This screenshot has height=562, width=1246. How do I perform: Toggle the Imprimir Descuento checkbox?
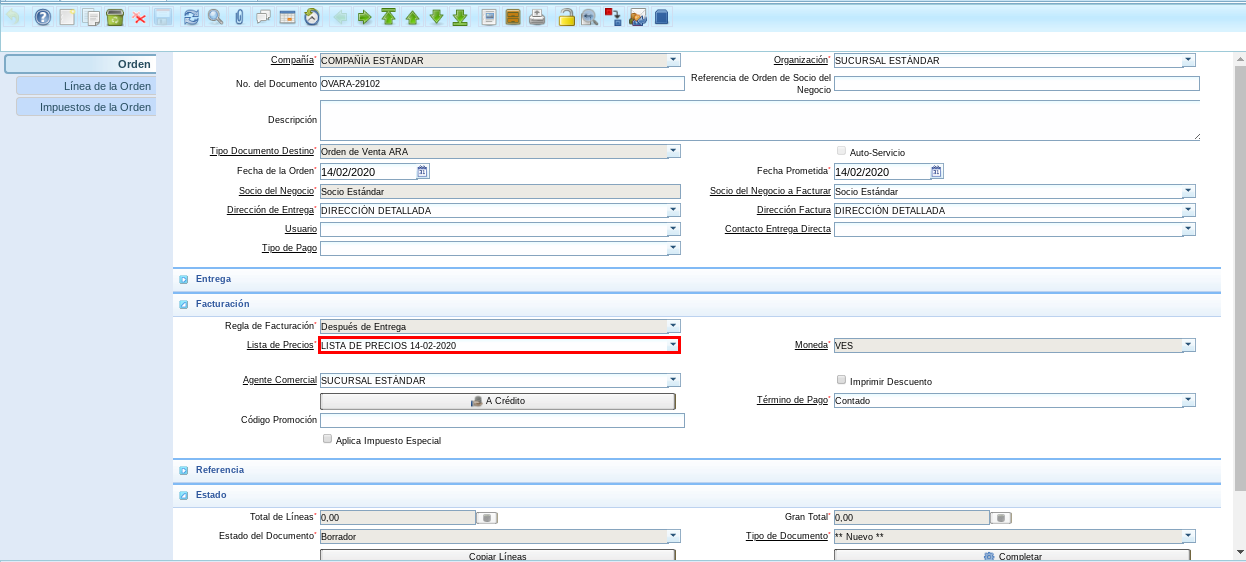click(841, 380)
